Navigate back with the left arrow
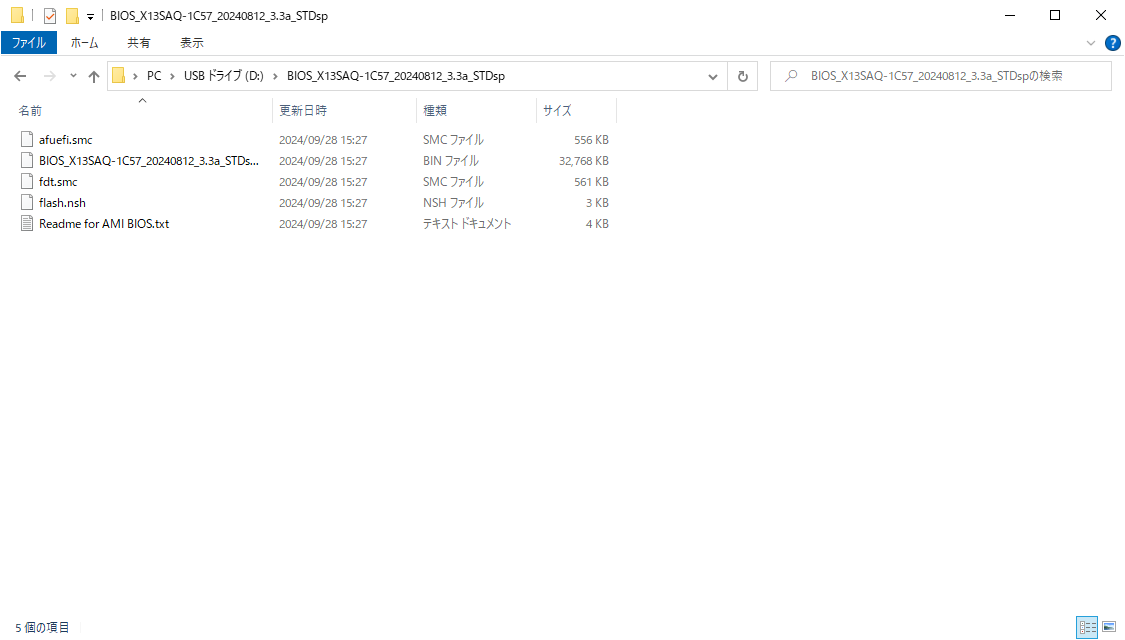The height and width of the screenshot is (640, 1125). [20, 76]
